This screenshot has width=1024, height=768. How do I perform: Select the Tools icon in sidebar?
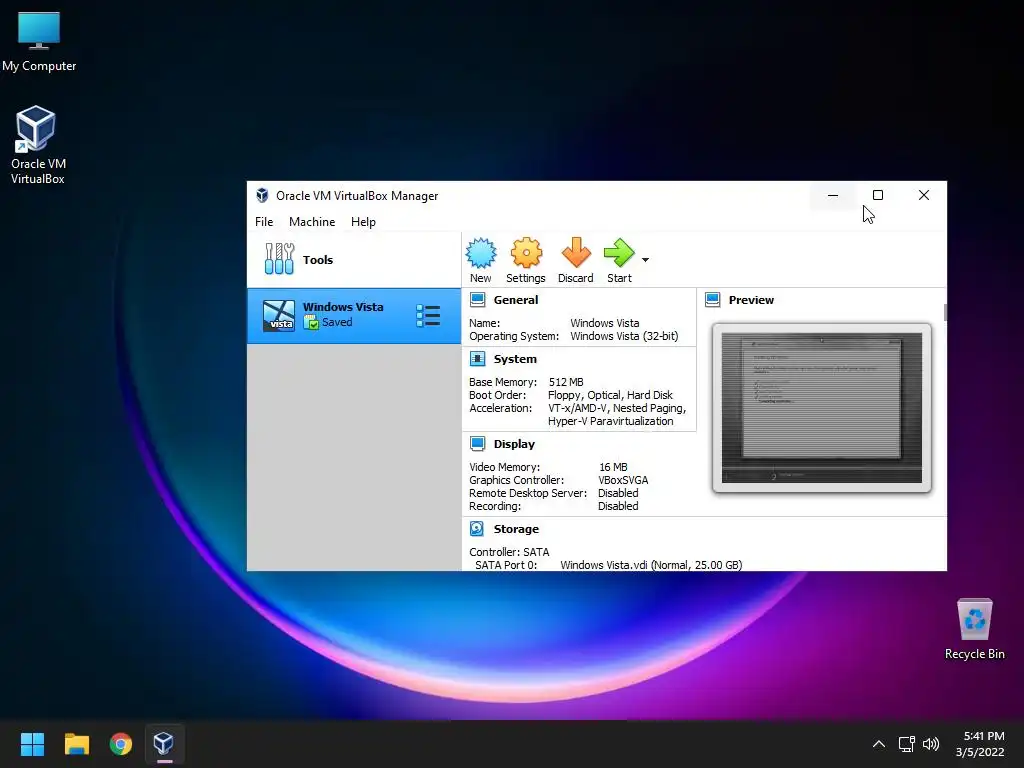pos(280,259)
